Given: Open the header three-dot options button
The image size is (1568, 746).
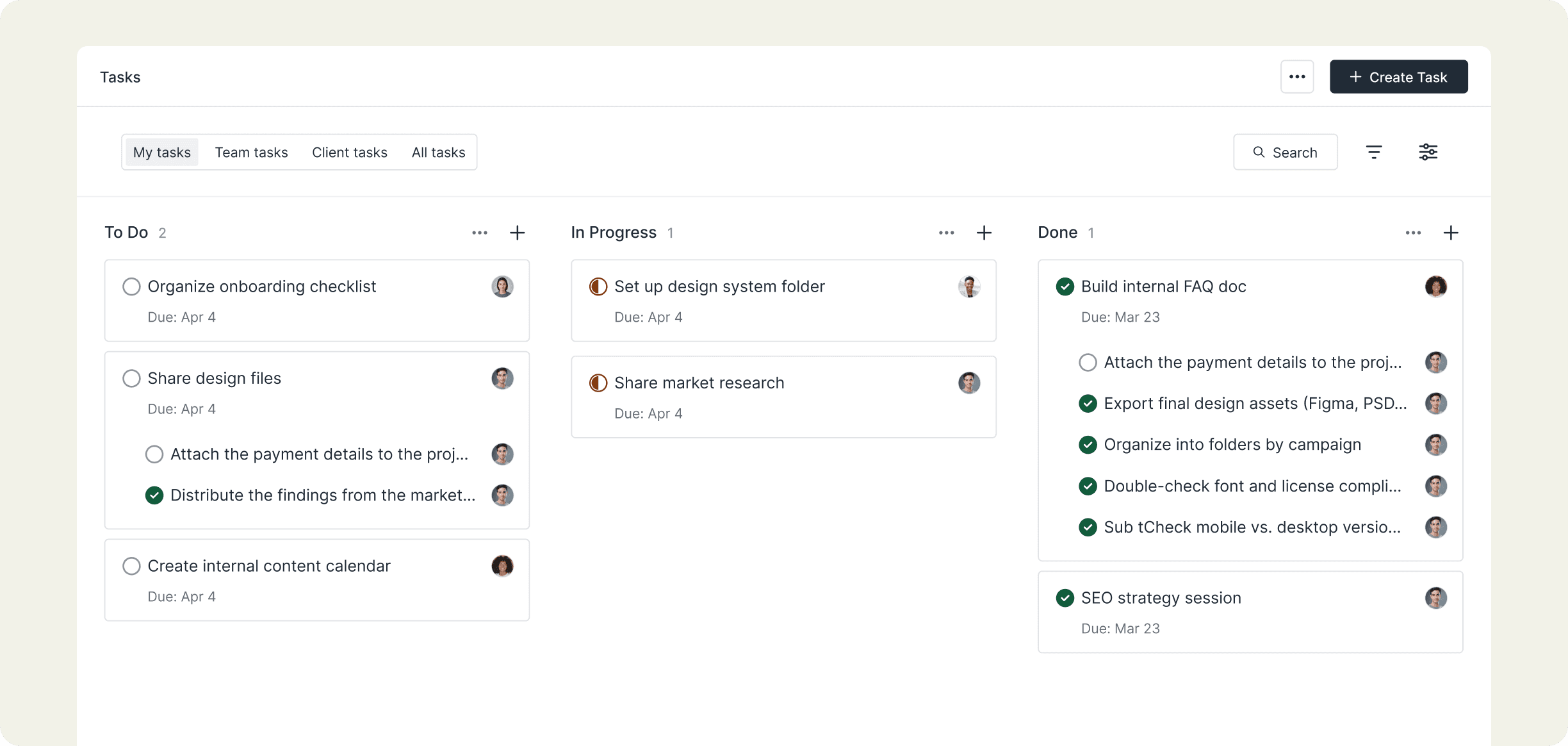Looking at the screenshot, I should (1297, 77).
